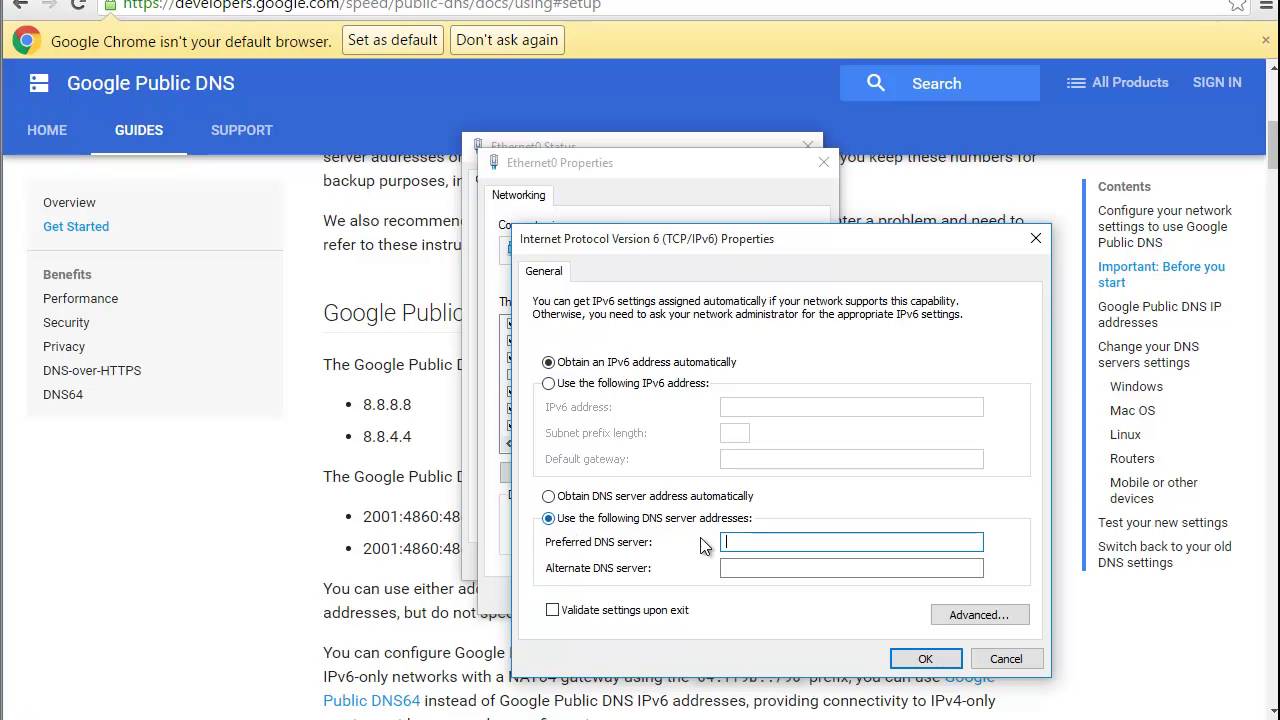Image resolution: width=1280 pixels, height=720 pixels.
Task: Cancel the IPv6 dialog
Action: pos(1006,658)
